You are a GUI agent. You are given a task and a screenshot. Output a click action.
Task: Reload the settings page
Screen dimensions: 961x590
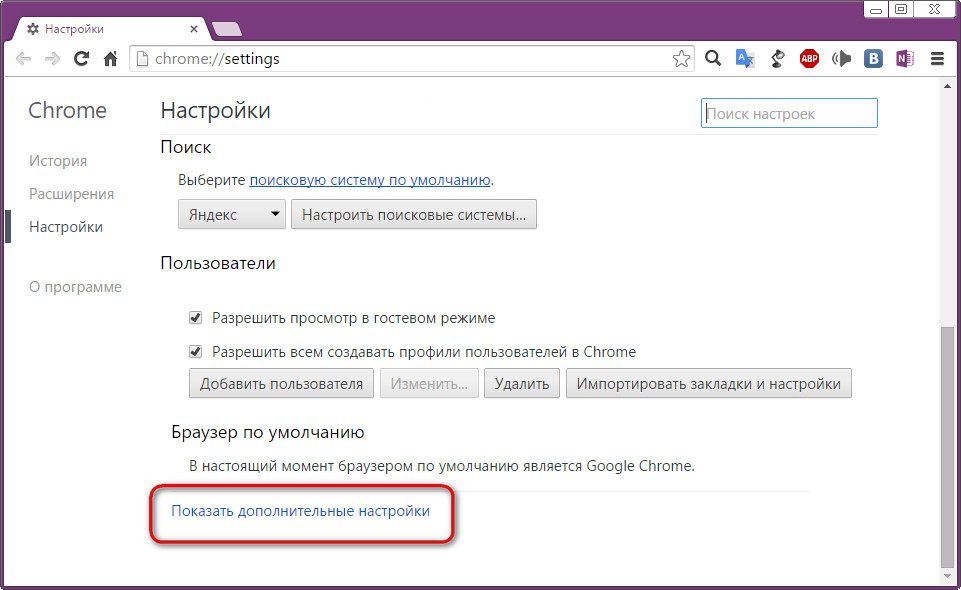coord(81,59)
